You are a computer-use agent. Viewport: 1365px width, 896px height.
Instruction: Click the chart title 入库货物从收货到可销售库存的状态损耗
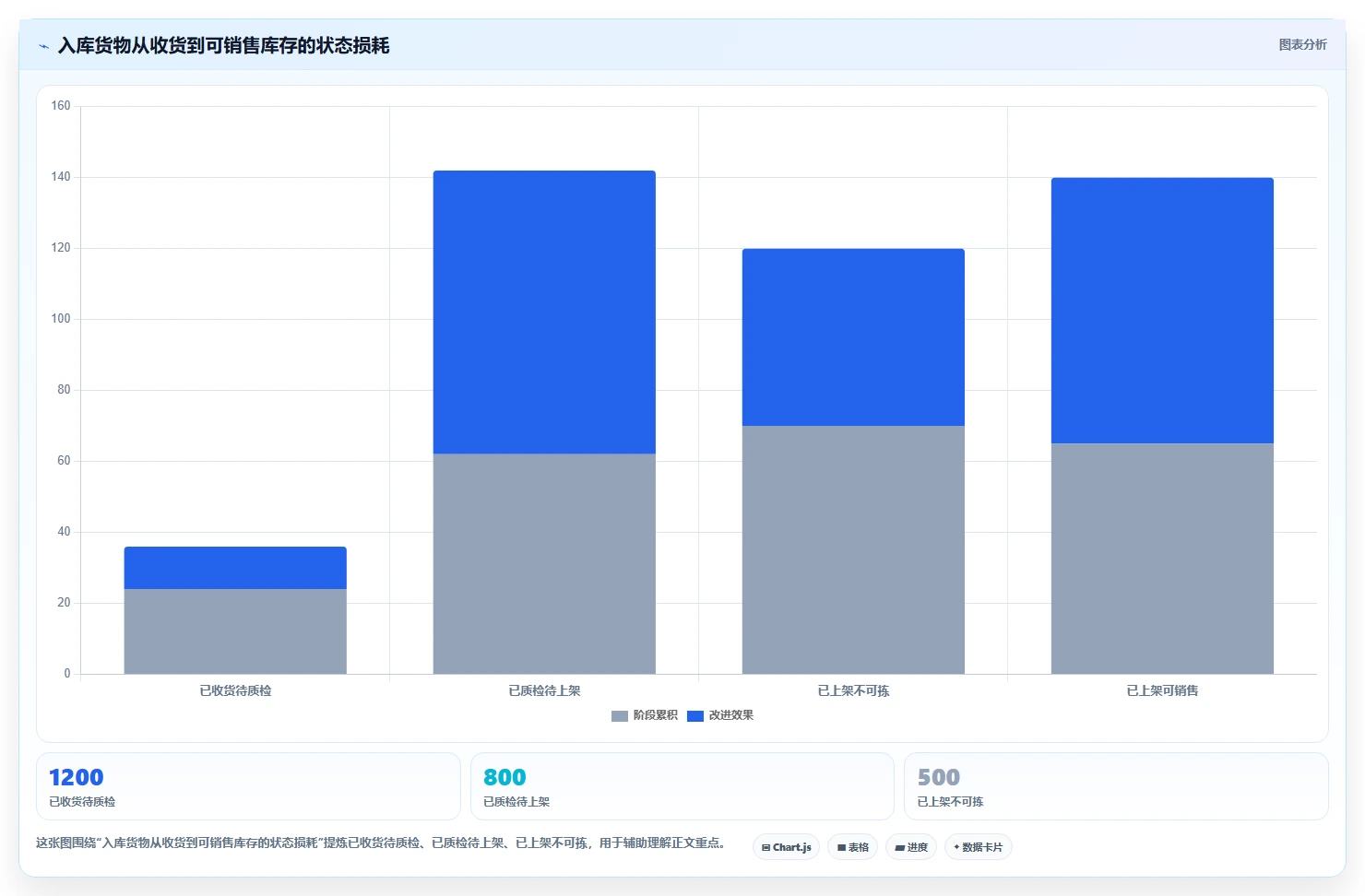coord(223,45)
